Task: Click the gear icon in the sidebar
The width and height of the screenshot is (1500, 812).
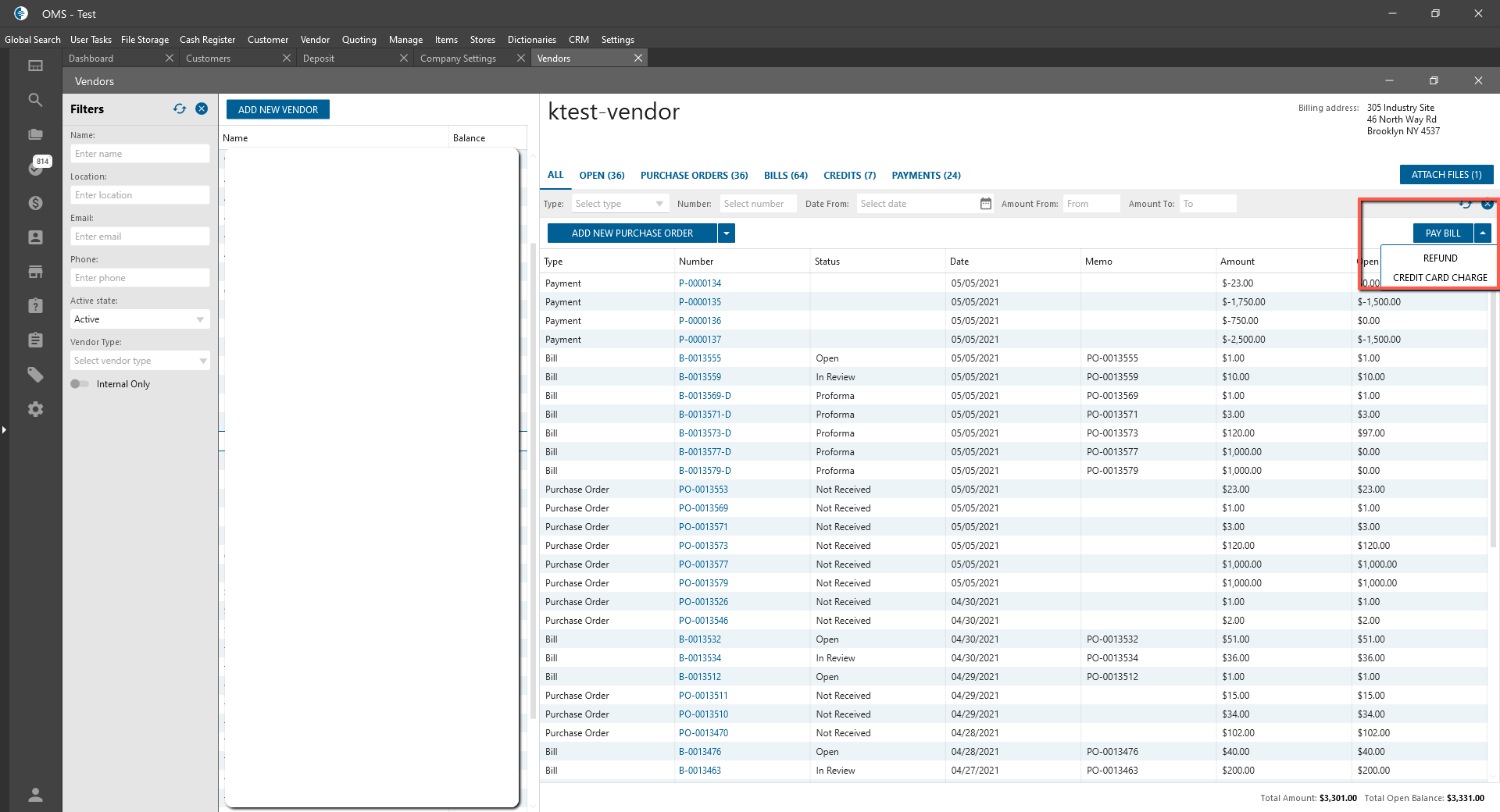Action: 35,409
